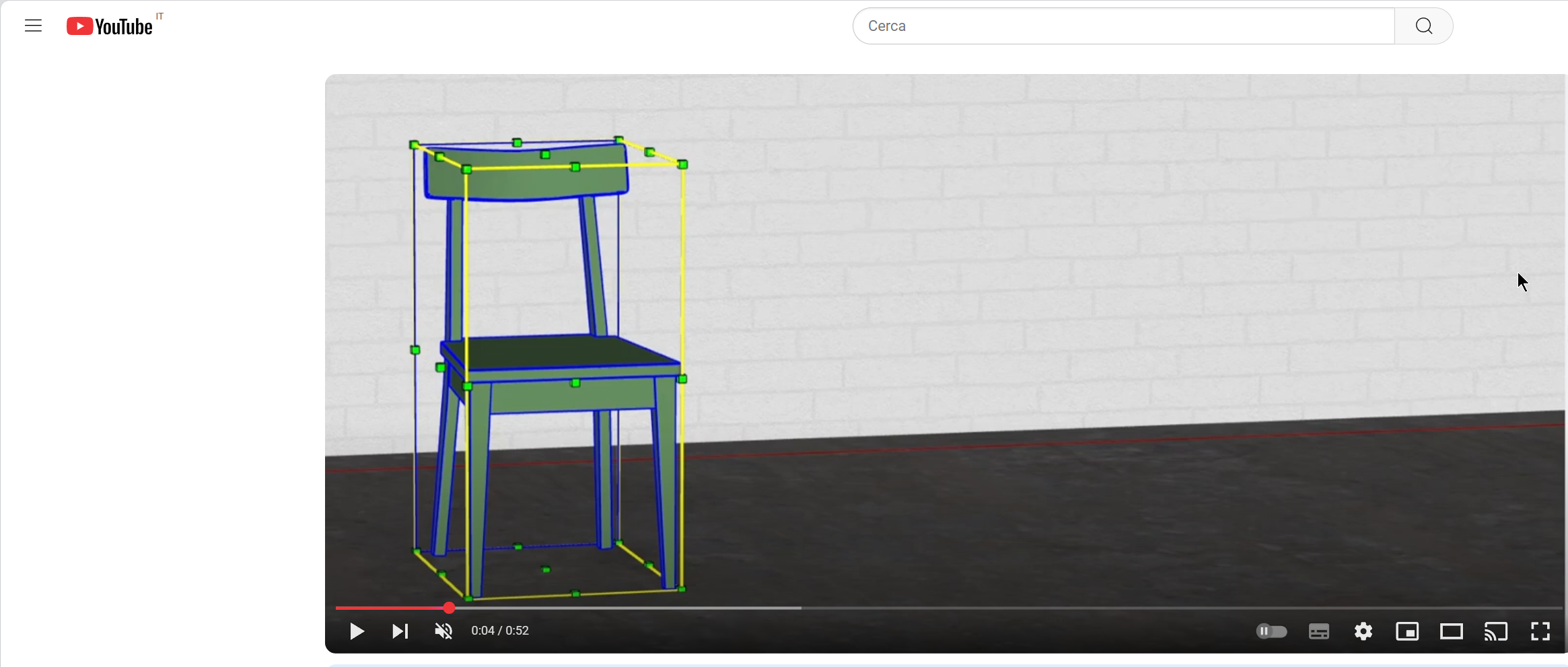Seek within the gray buffered progress section
This screenshot has width=1568, height=667.
pyautogui.click(x=626, y=608)
